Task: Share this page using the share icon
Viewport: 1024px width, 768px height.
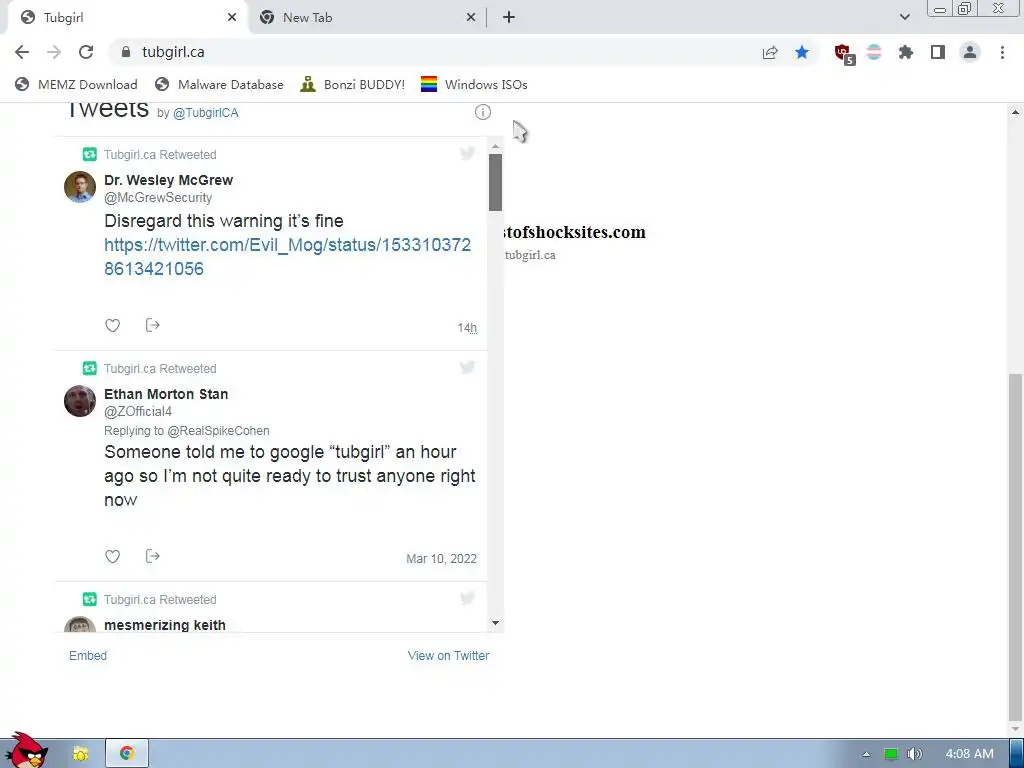Action: [770, 52]
